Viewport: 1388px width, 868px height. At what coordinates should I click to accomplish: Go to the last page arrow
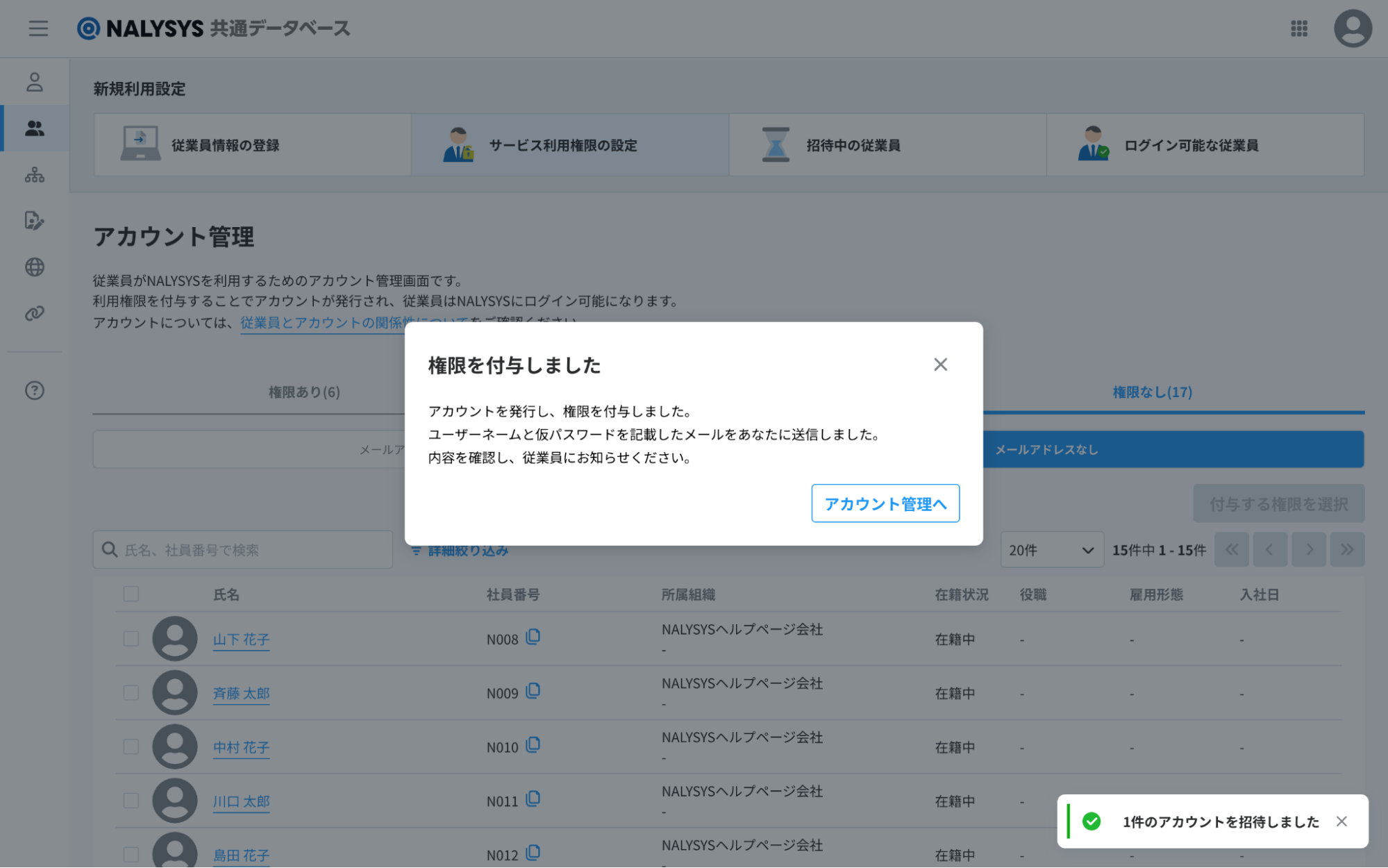click(x=1346, y=550)
